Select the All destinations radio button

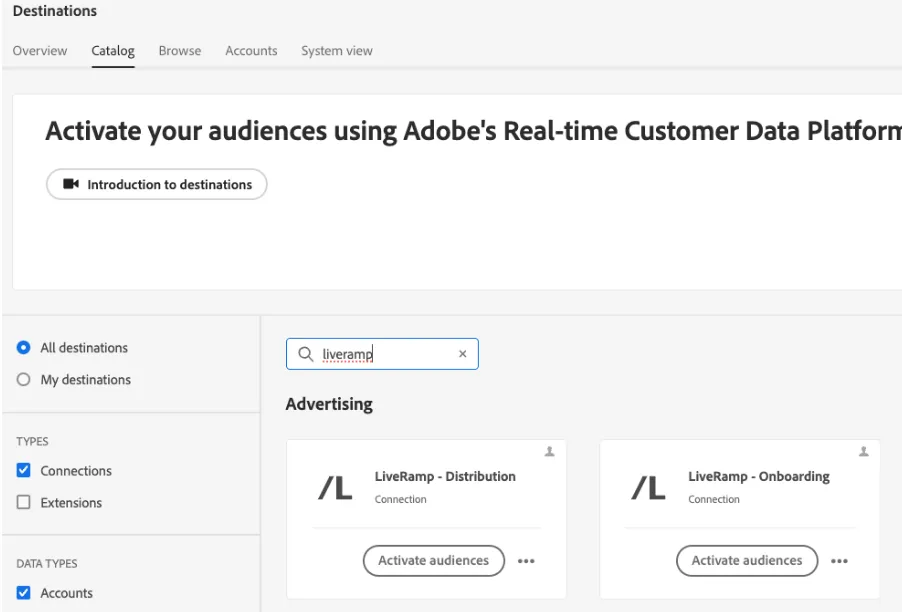(x=24, y=347)
